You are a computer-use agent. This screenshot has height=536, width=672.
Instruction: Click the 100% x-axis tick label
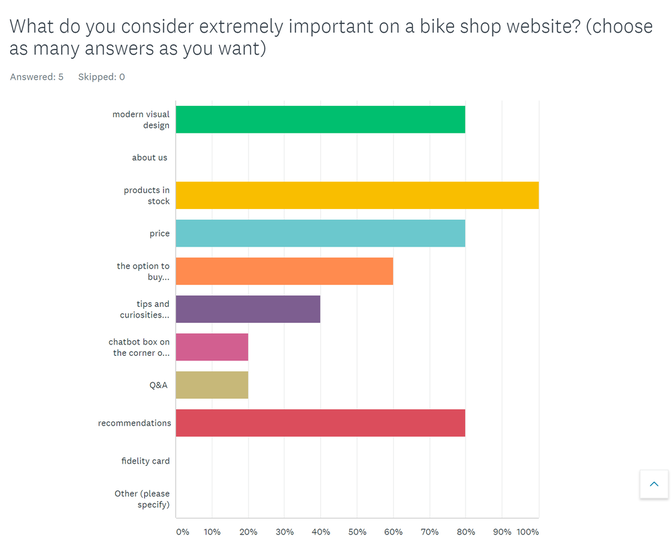point(527,531)
